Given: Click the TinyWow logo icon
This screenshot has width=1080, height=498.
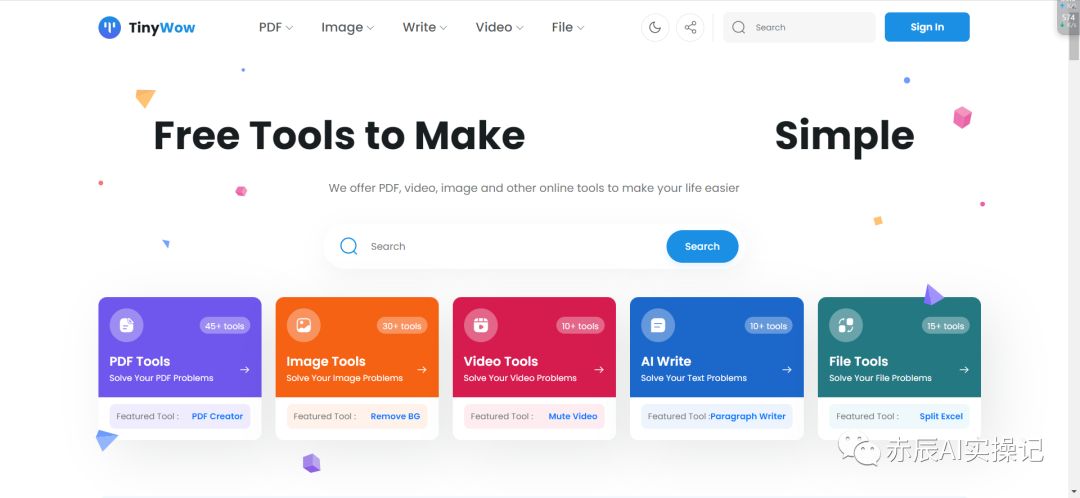Looking at the screenshot, I should (110, 28).
